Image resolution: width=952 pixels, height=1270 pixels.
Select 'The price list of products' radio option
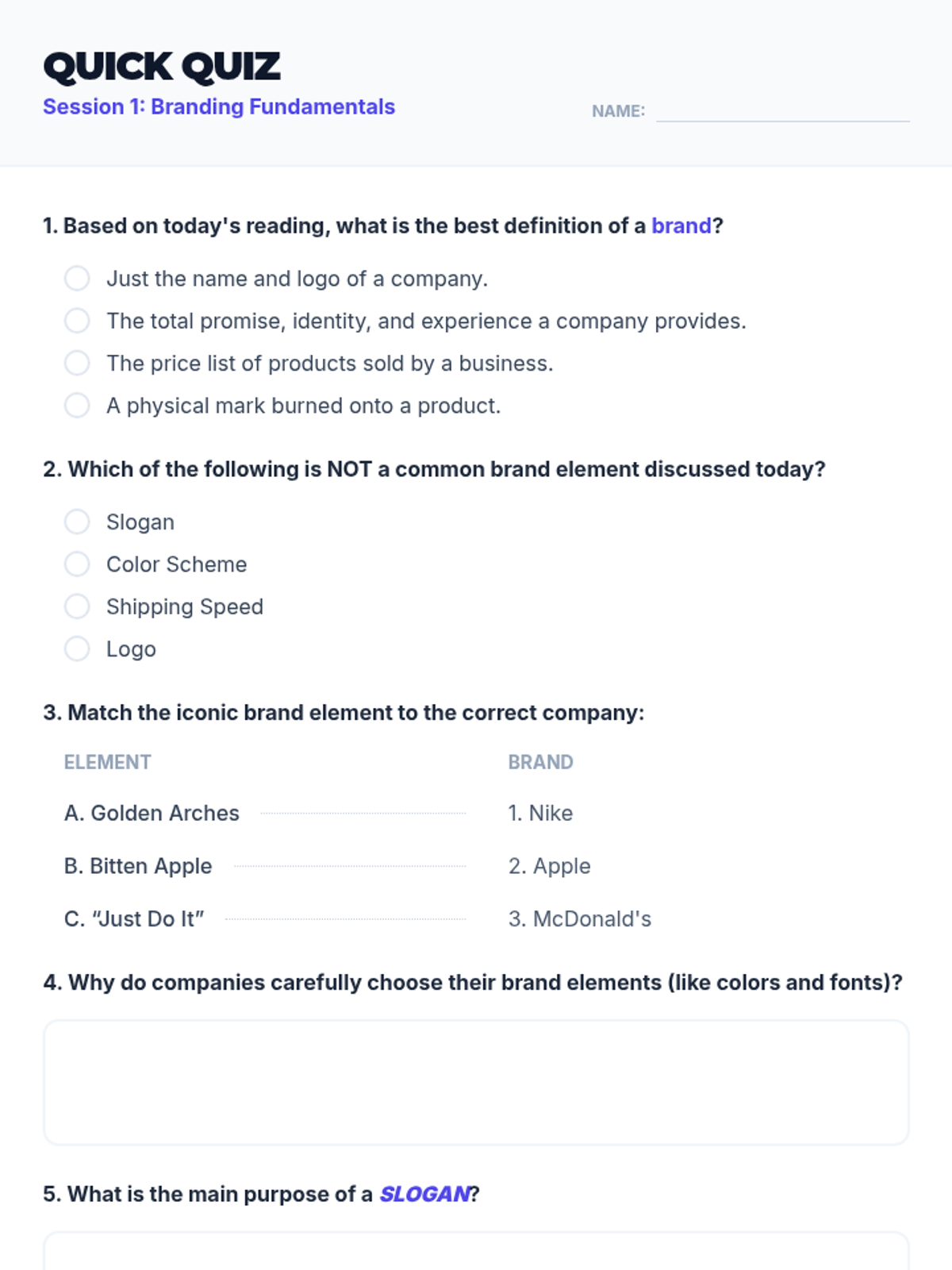pyautogui.click(x=77, y=364)
